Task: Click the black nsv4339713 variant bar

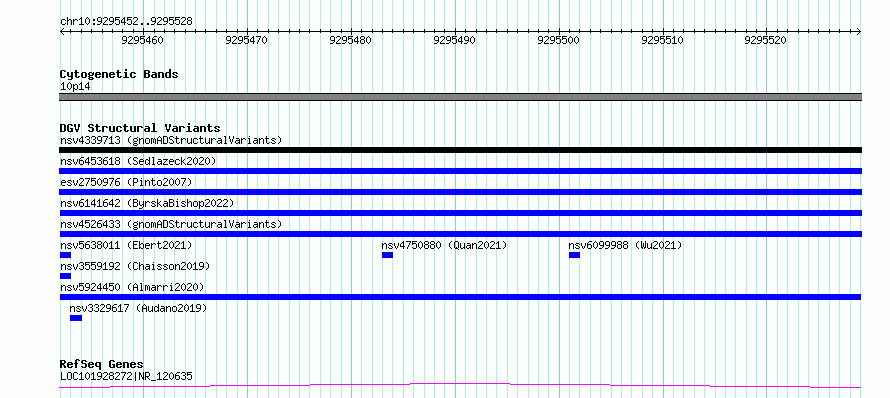Action: coord(460,150)
